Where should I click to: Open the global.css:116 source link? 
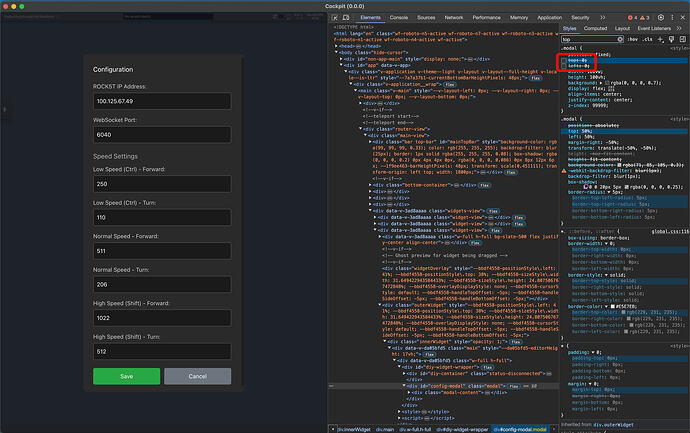pyautogui.click(x=670, y=231)
